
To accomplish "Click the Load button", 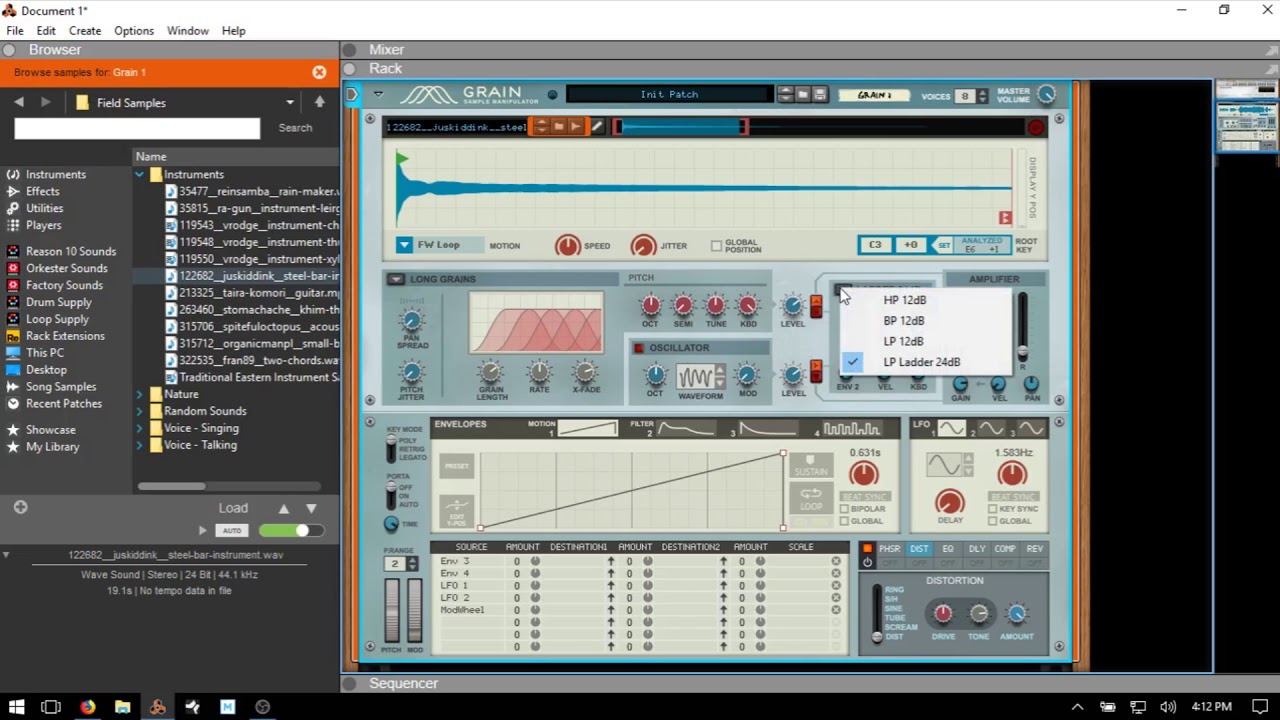I will [233, 508].
